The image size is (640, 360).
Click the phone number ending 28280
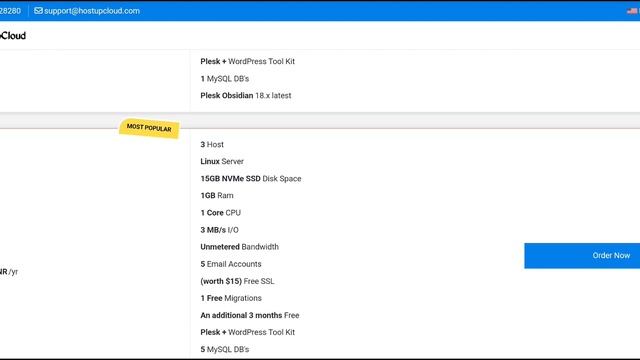click(10, 11)
